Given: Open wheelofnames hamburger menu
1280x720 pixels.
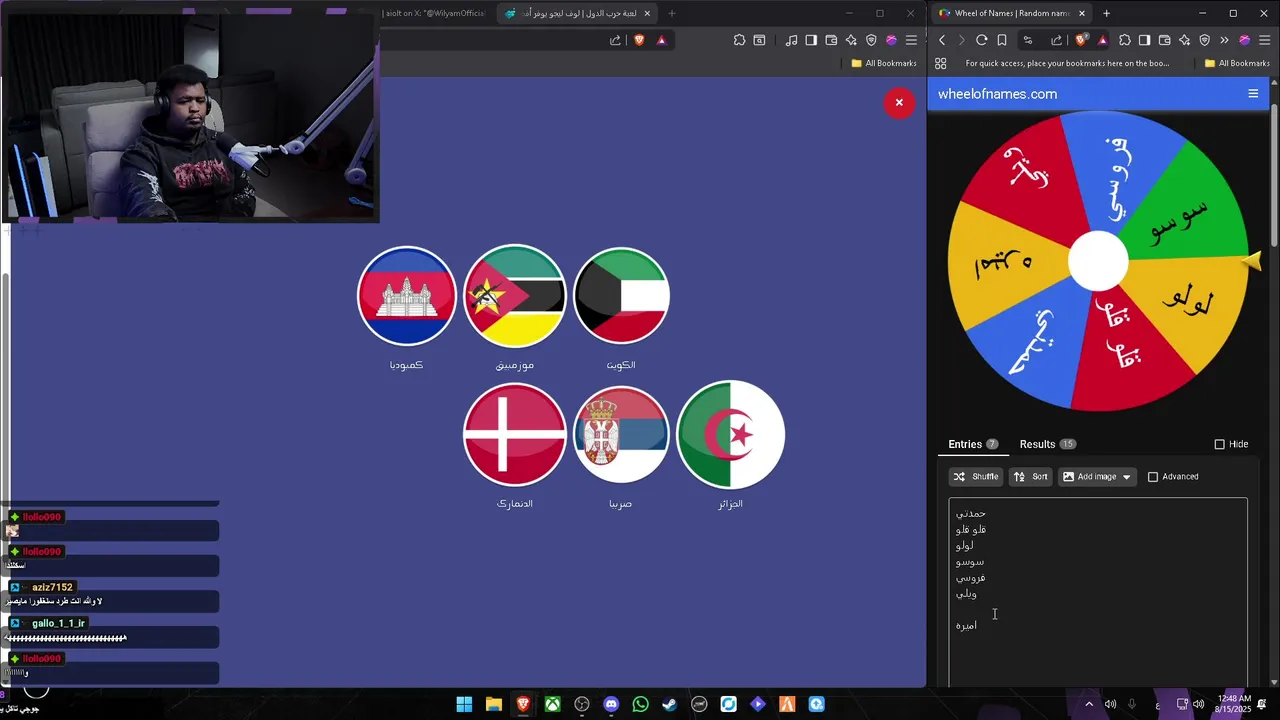Looking at the screenshot, I should [1253, 94].
